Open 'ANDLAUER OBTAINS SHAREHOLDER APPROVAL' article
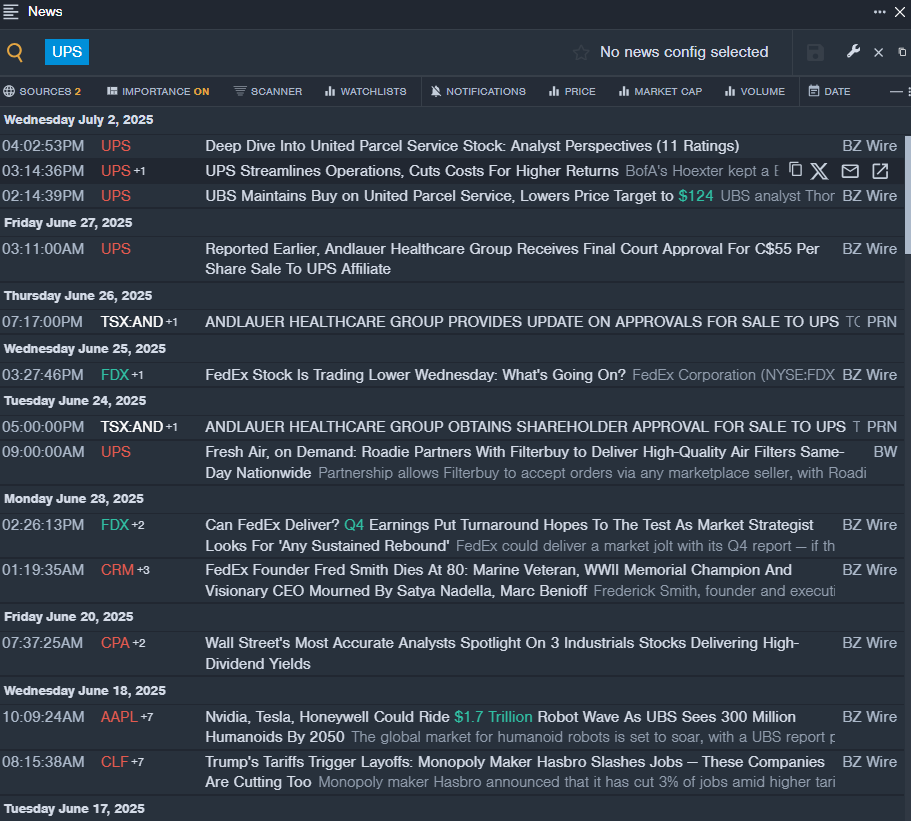The width and height of the screenshot is (911, 821). pos(525,427)
